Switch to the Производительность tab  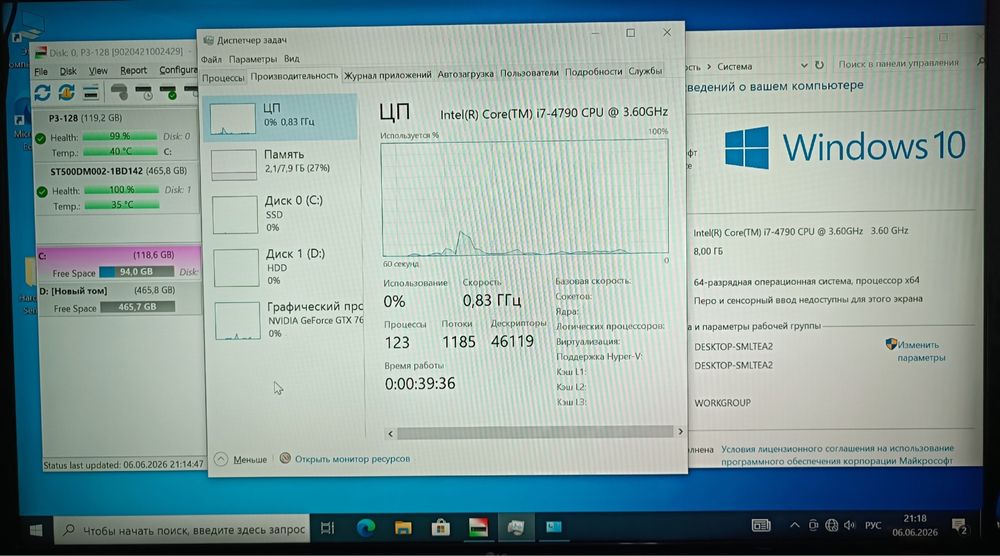pos(294,76)
